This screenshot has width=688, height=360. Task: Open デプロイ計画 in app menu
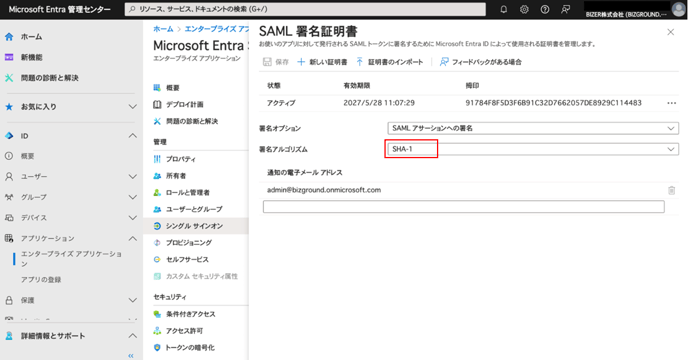(184, 104)
